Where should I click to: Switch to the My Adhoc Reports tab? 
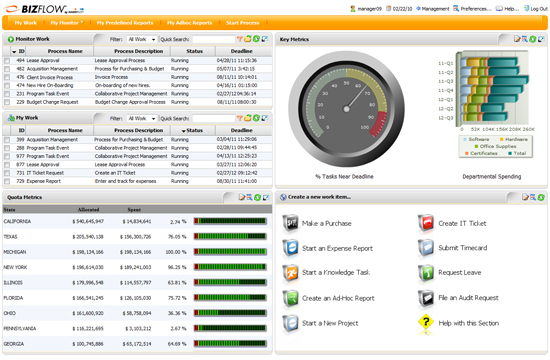pyautogui.click(x=189, y=23)
